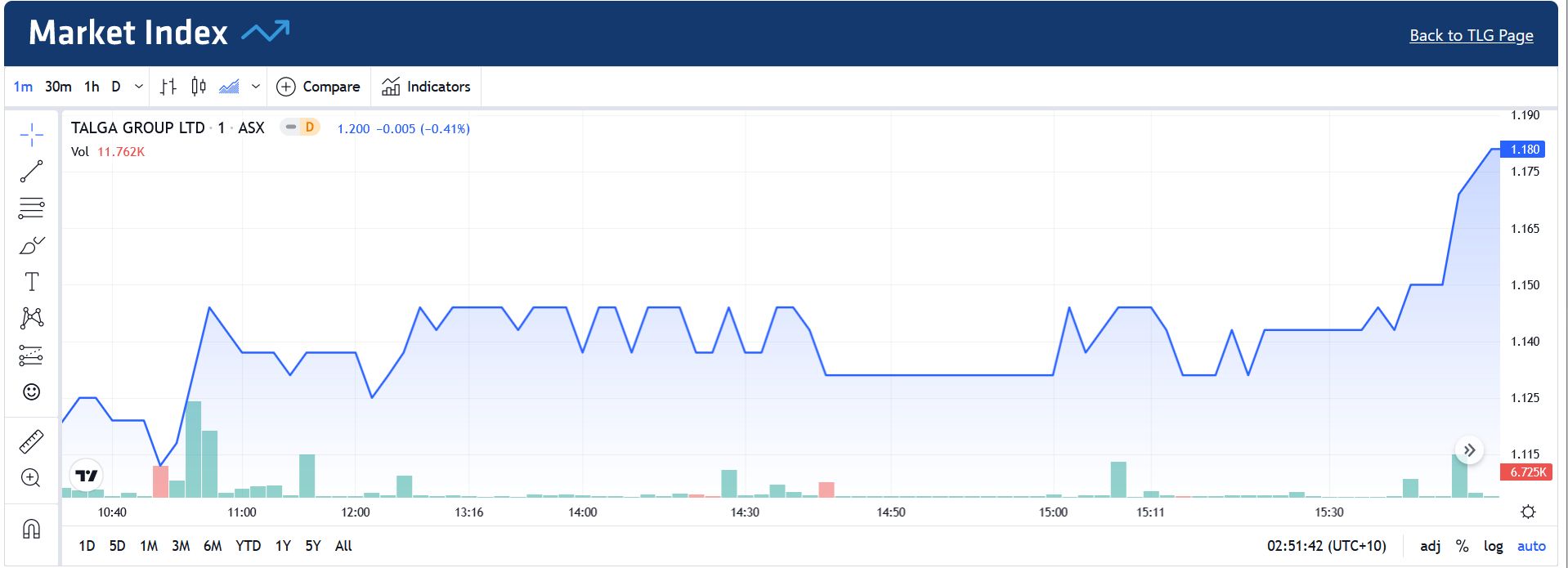Viewport: 1568px width, 568px height.
Task: Set date range to 5D
Action: (x=118, y=546)
